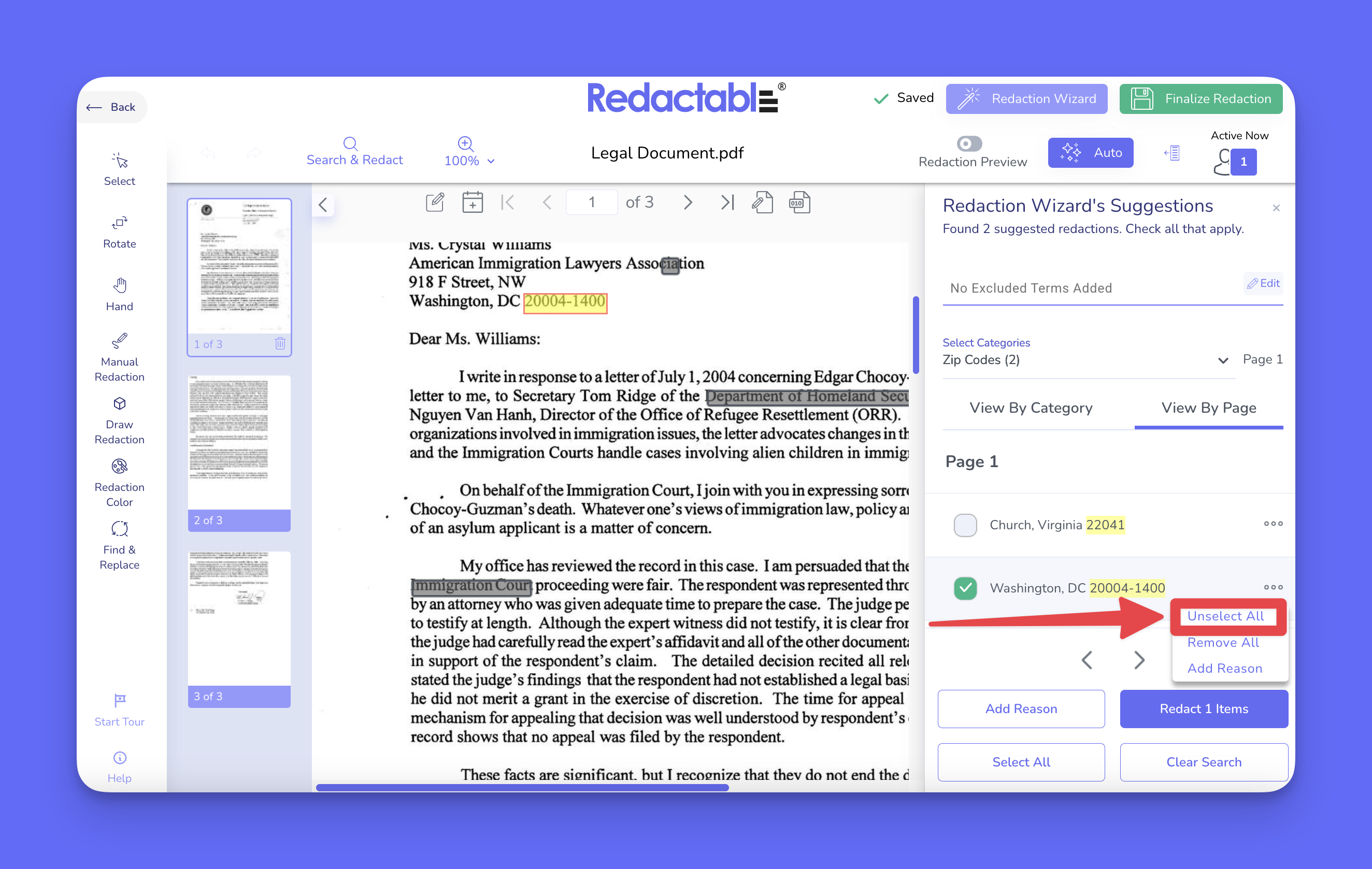This screenshot has height=869, width=1372.
Task: Open the Redaction Color palette
Action: click(x=119, y=482)
